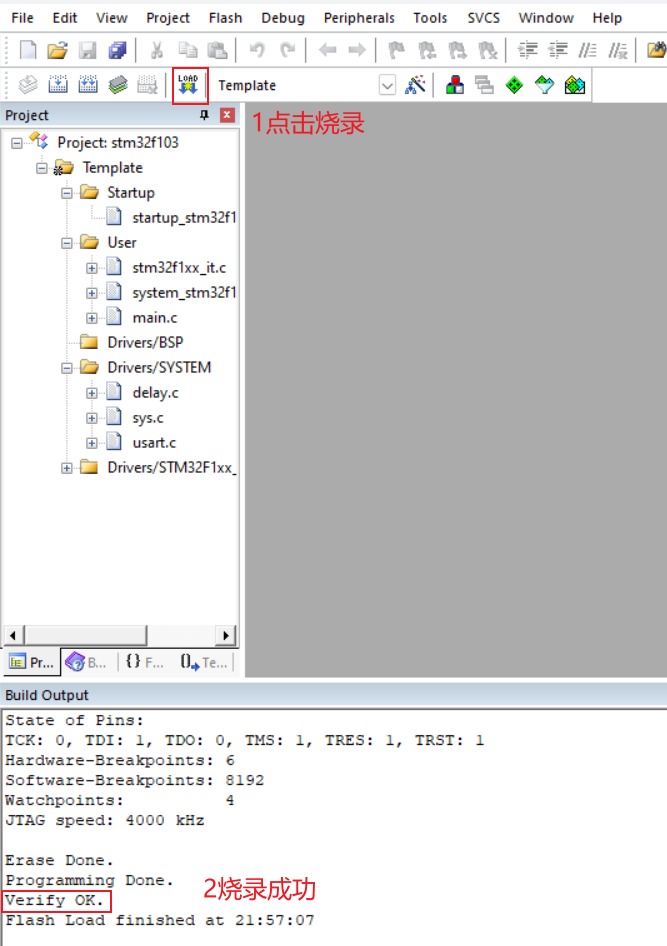Image resolution: width=667 pixels, height=946 pixels.
Task: Insert a bookmark with the flag icon
Action: tap(396, 51)
